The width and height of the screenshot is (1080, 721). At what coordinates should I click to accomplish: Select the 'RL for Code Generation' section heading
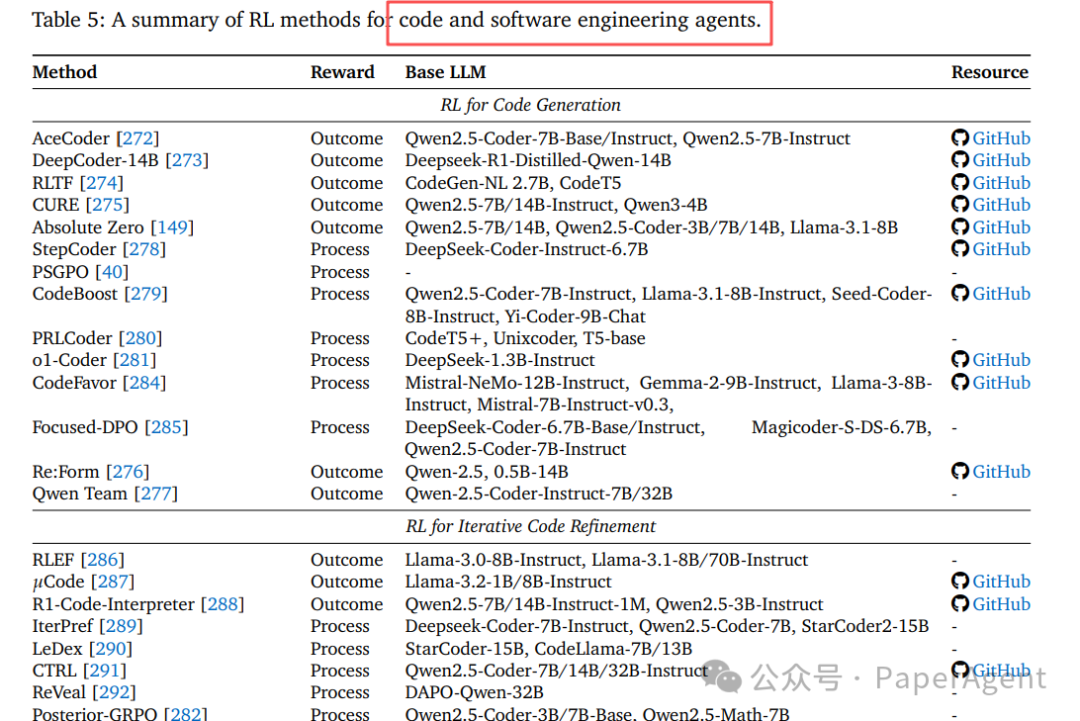(x=530, y=105)
